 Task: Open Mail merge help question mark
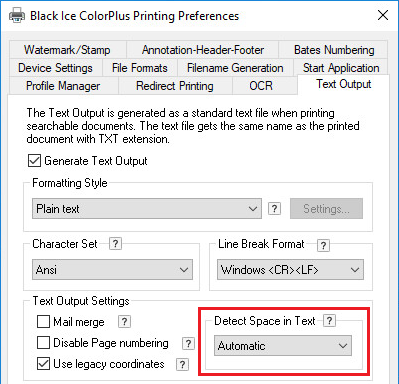[124, 322]
